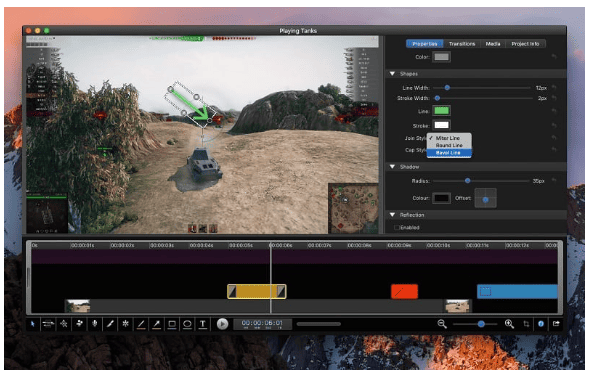Adjust the Line Width slider
This screenshot has height=374, width=591.
(481, 88)
